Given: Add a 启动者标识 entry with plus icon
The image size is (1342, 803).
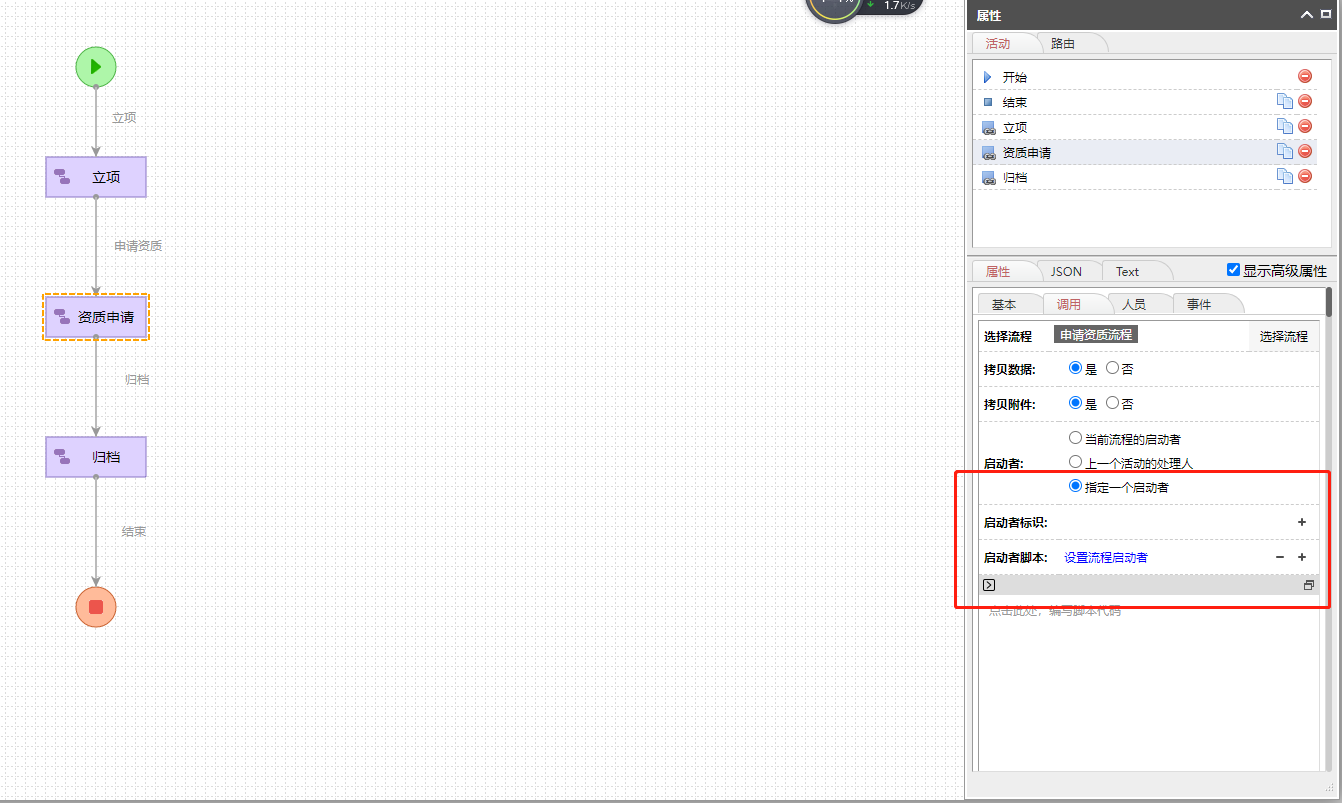Looking at the screenshot, I should tap(1302, 522).
